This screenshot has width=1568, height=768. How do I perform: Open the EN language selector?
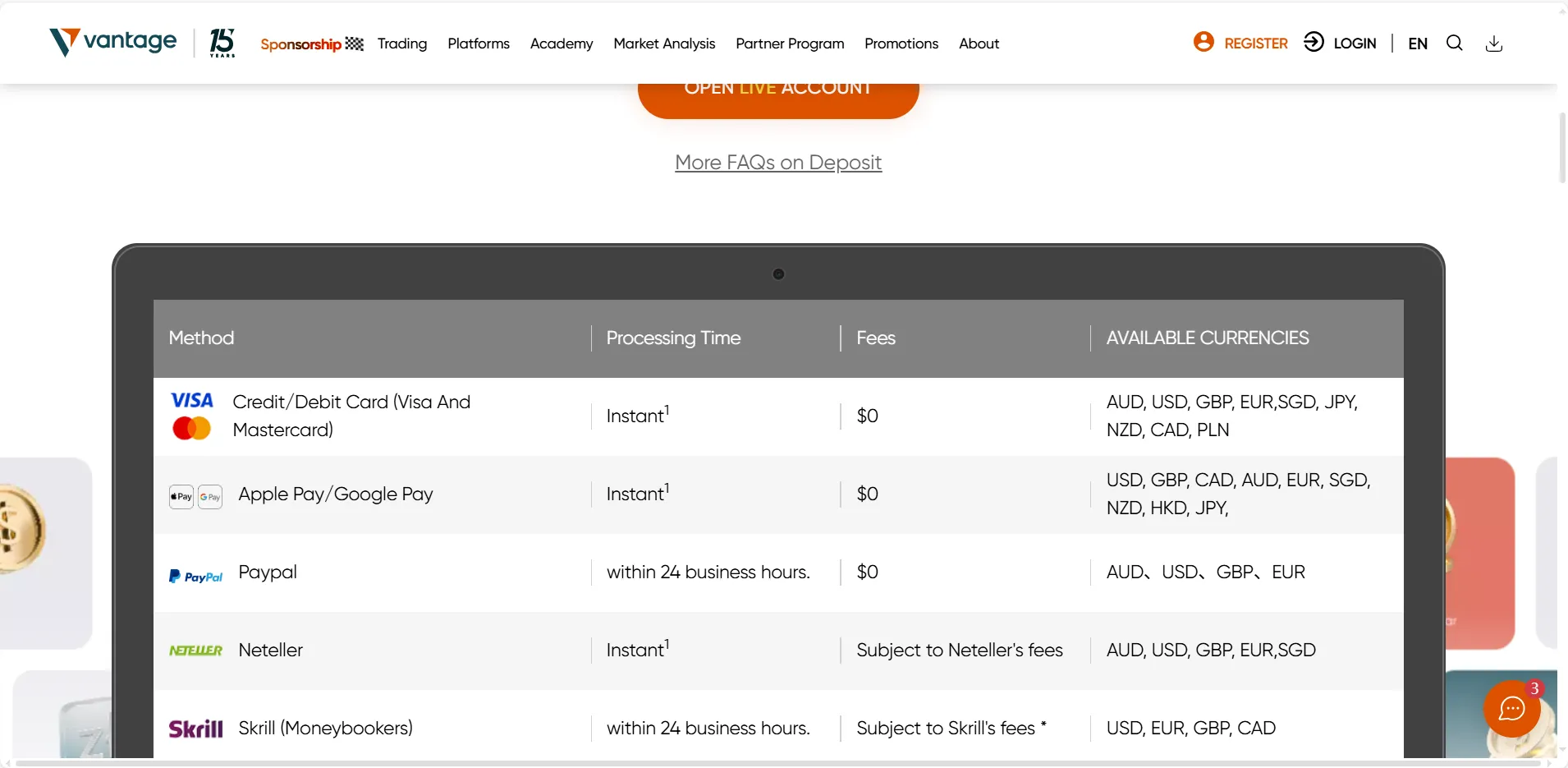point(1418,44)
